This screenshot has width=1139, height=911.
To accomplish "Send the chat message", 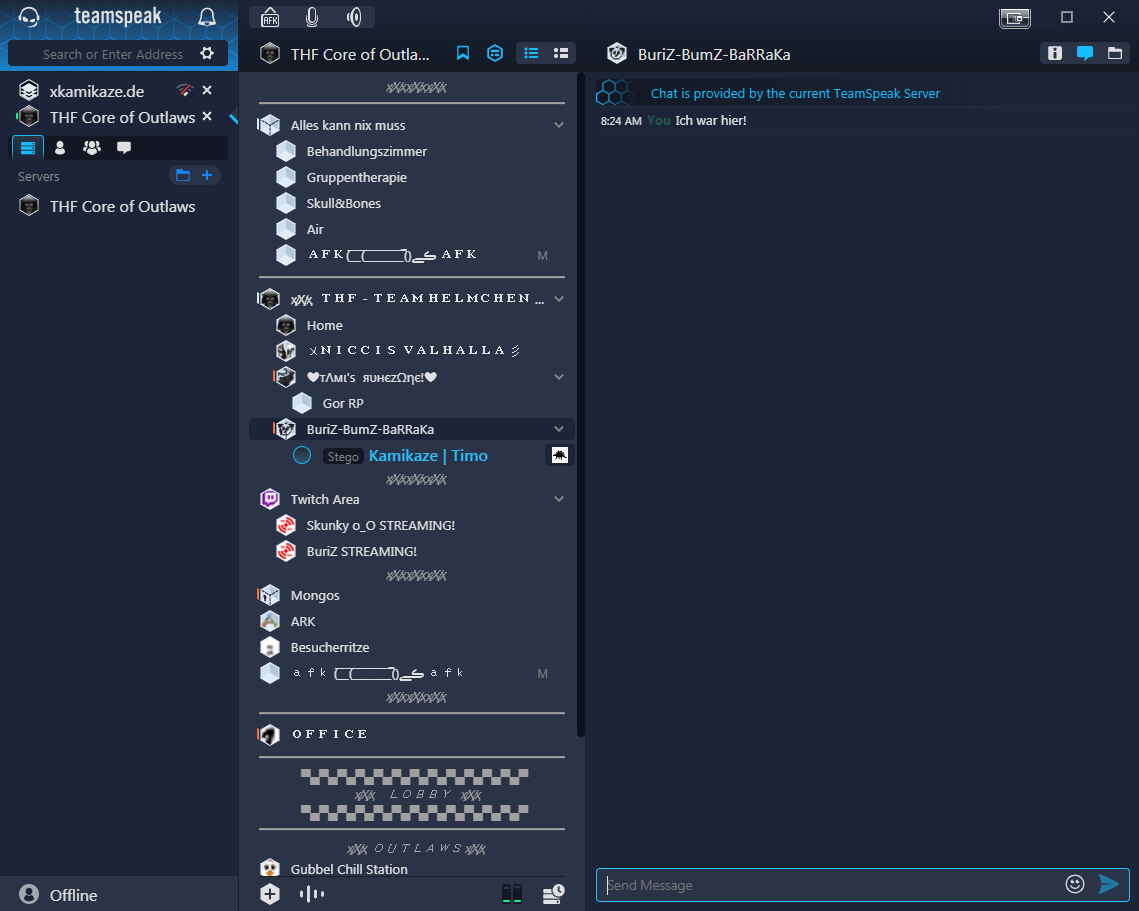I will click(x=1109, y=884).
